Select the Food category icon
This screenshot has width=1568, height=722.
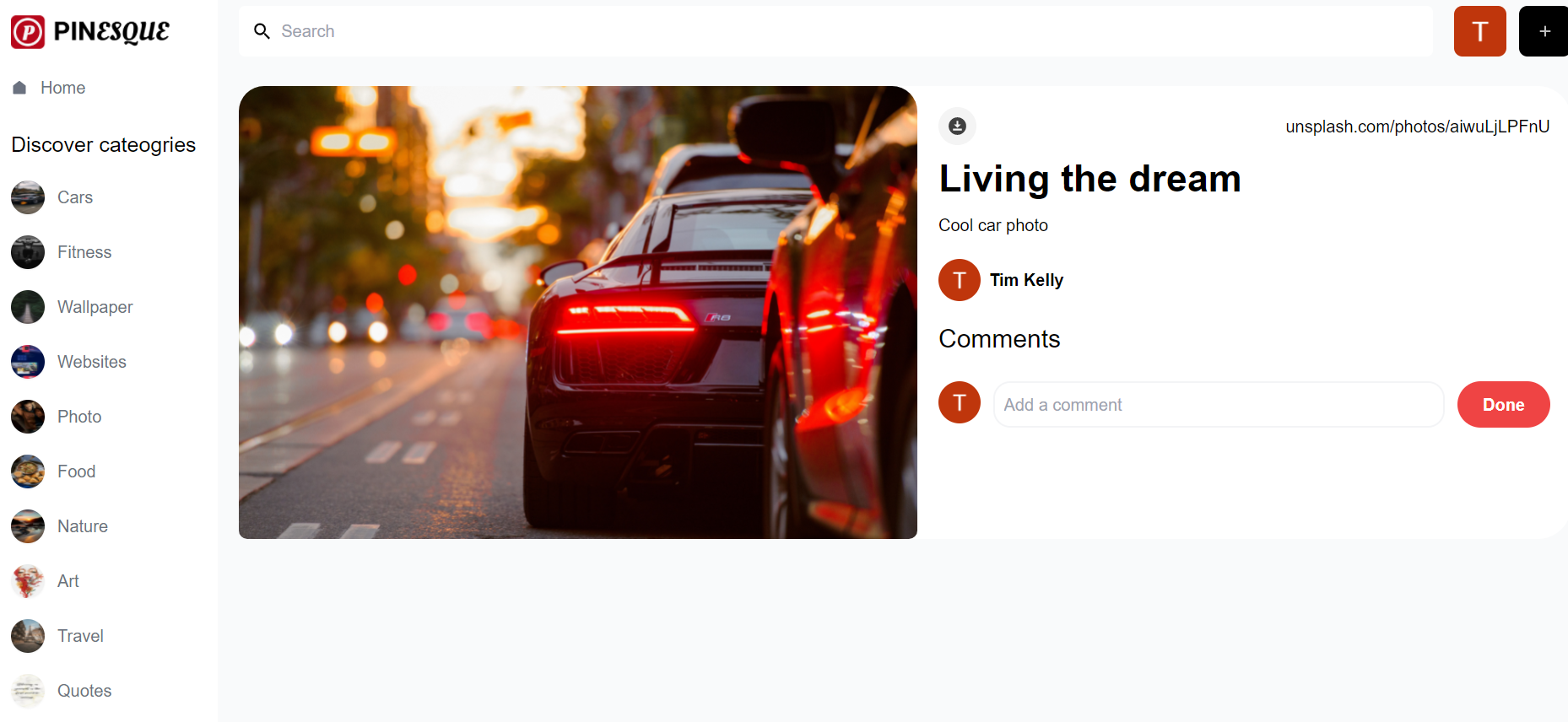pyautogui.click(x=28, y=471)
